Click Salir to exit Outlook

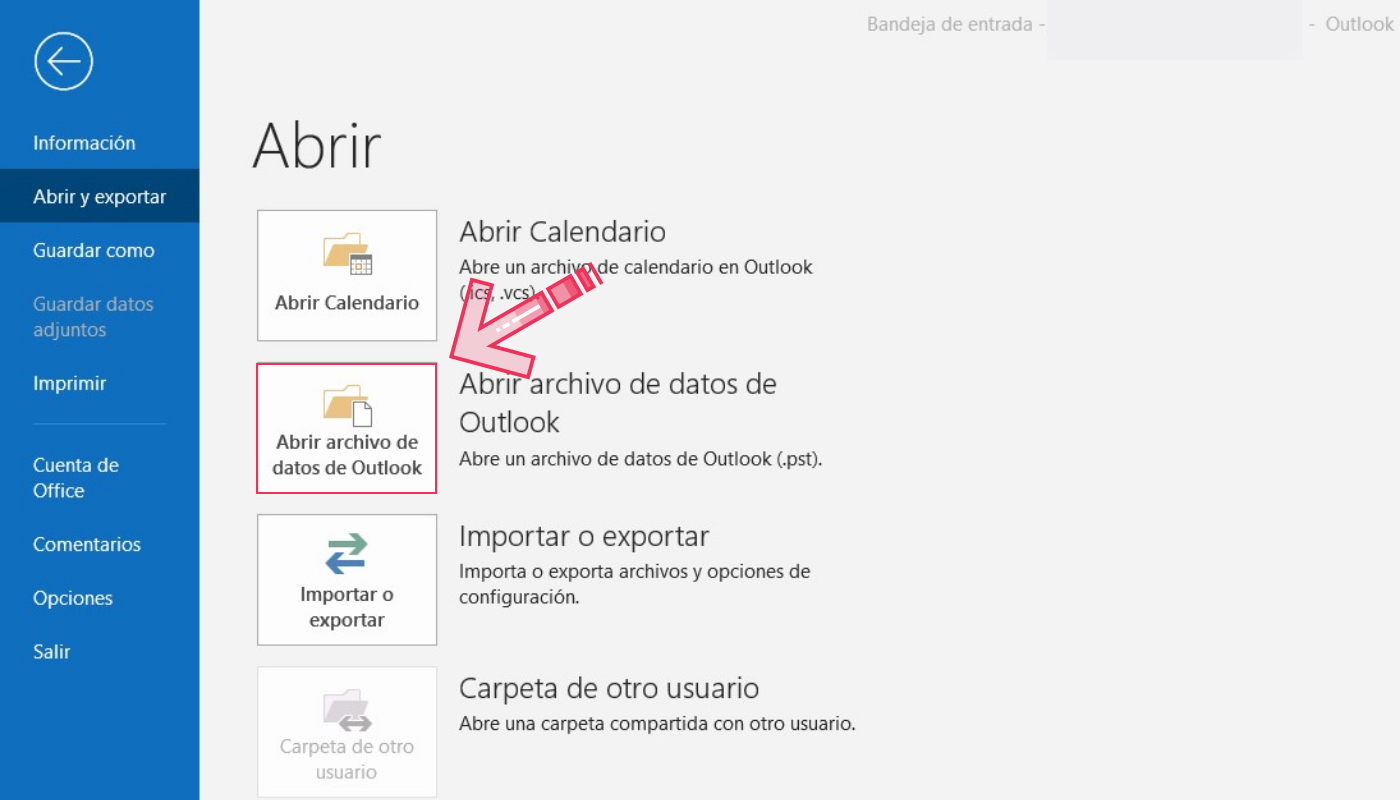52,652
